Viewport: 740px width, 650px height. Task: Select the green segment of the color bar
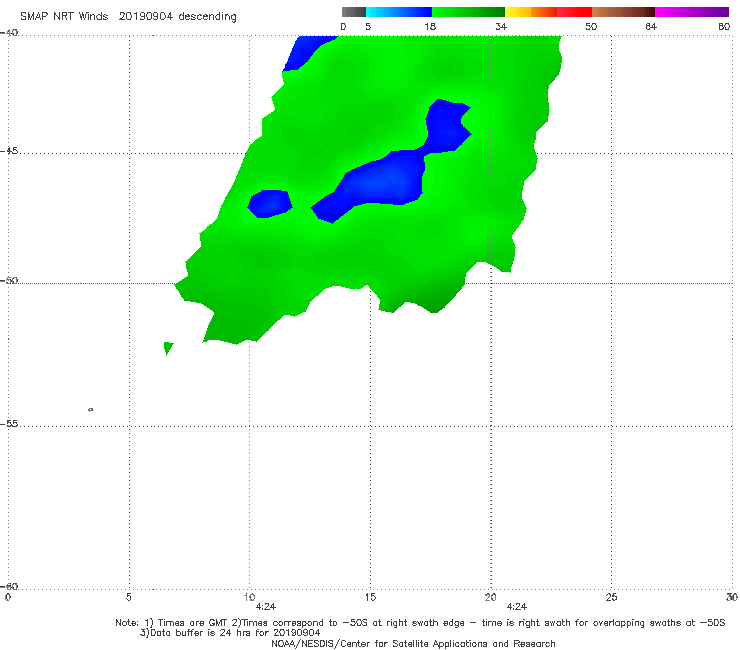[468, 12]
